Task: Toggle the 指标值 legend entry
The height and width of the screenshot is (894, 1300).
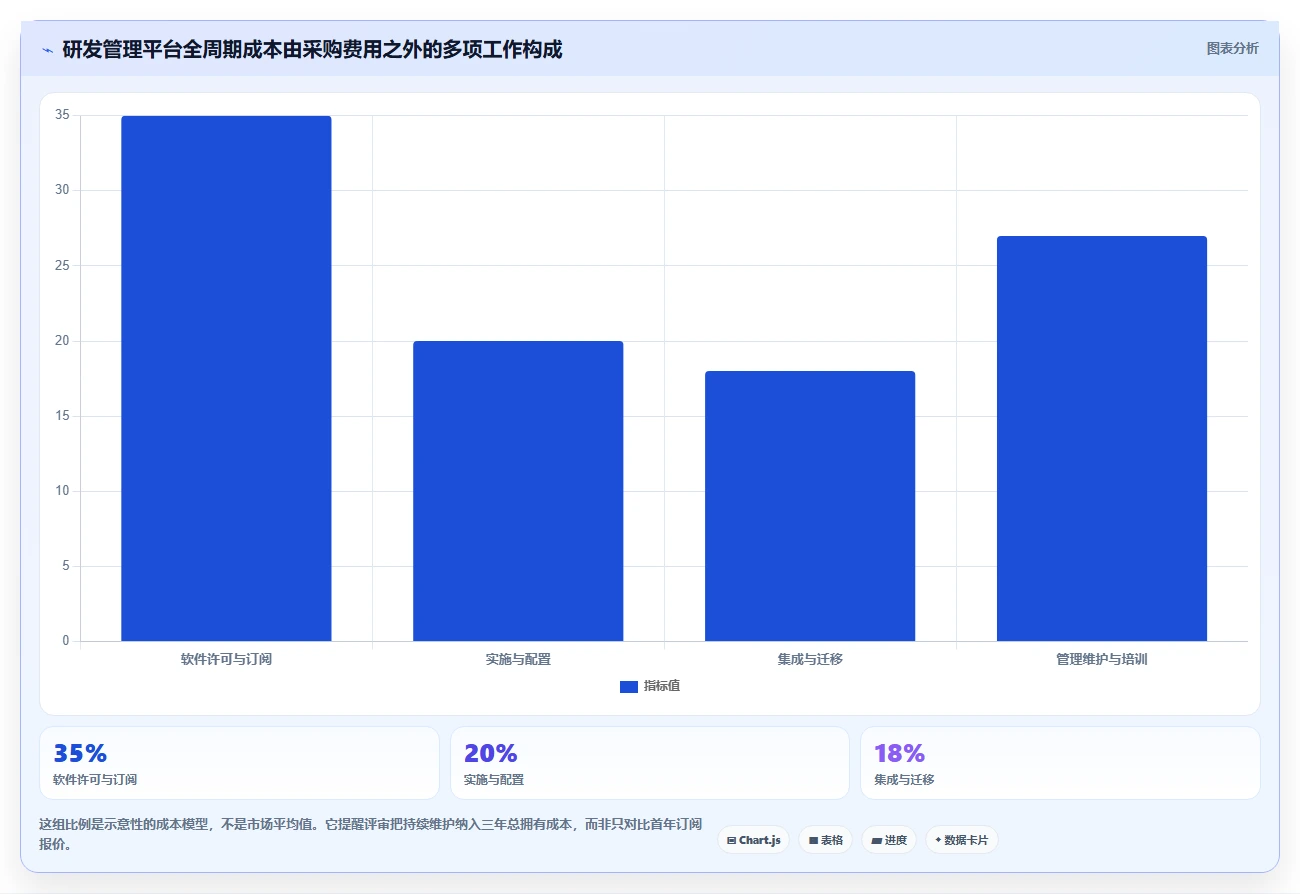Action: click(x=650, y=686)
